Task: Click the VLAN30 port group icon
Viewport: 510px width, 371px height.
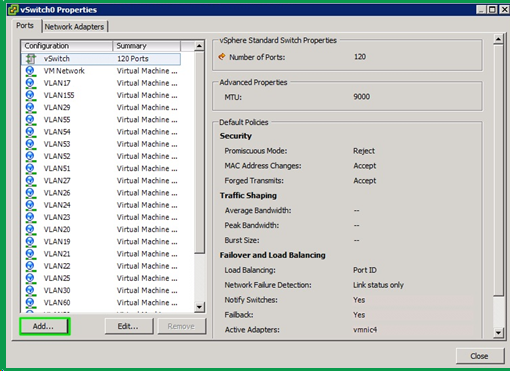Action: pyautogui.click(x=30, y=290)
